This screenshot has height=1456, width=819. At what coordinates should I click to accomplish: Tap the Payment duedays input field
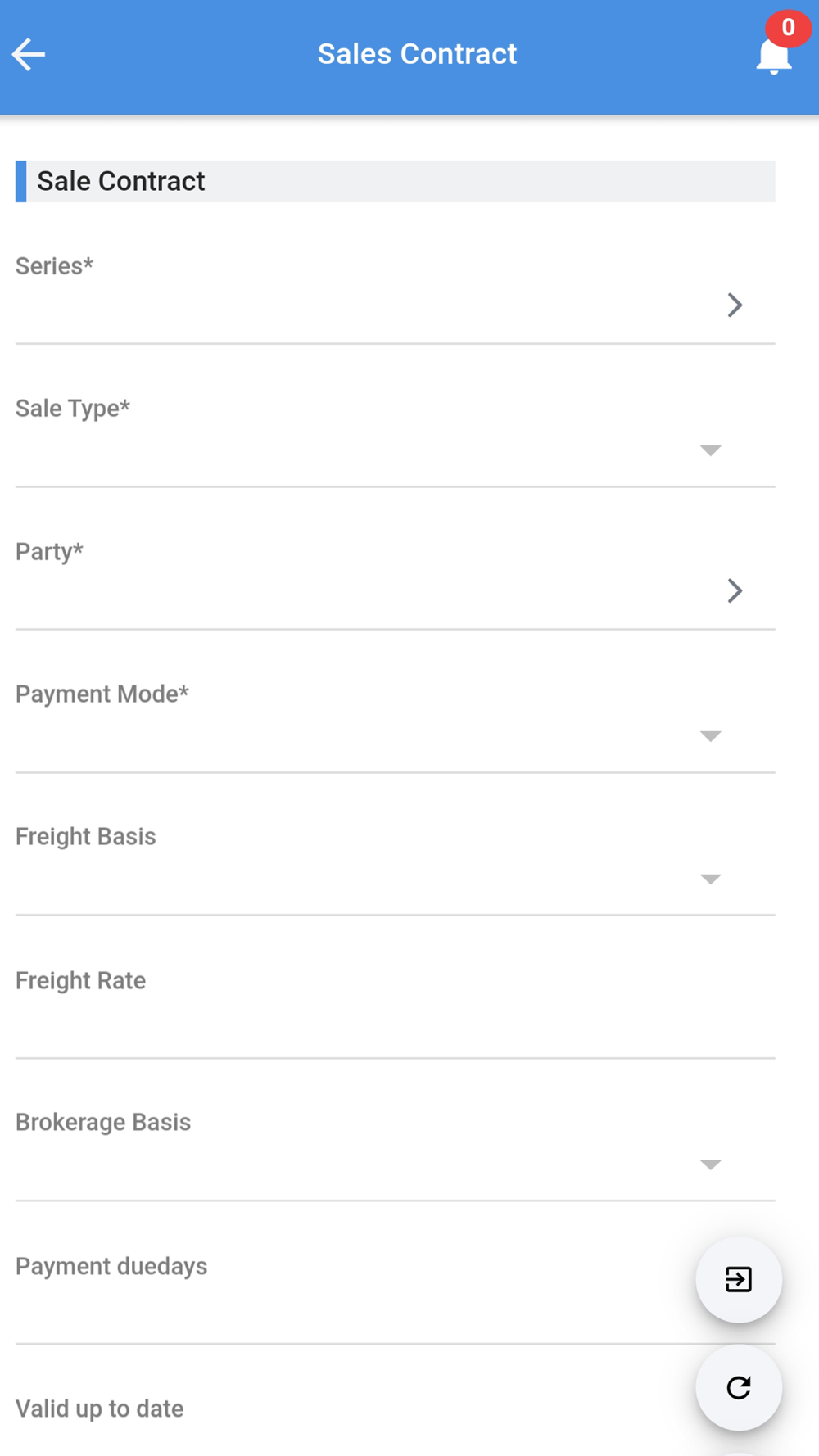click(344, 1309)
